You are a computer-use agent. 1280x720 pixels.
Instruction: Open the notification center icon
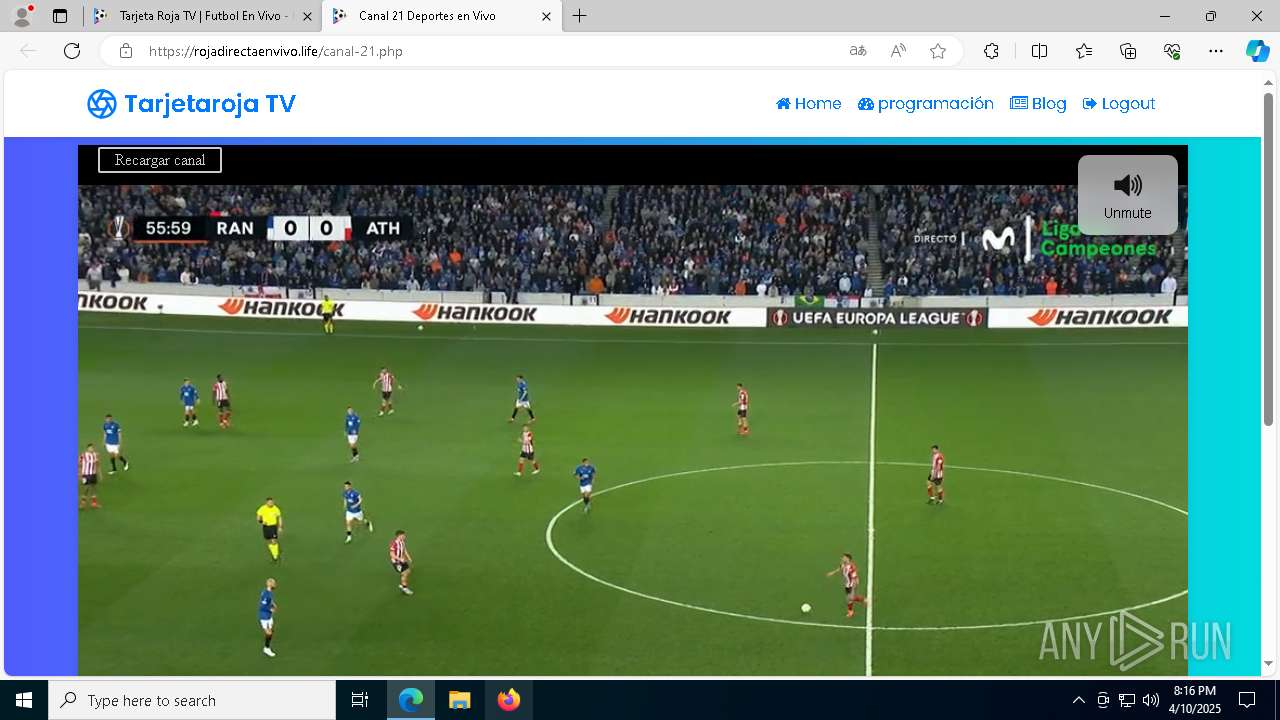(x=1247, y=700)
